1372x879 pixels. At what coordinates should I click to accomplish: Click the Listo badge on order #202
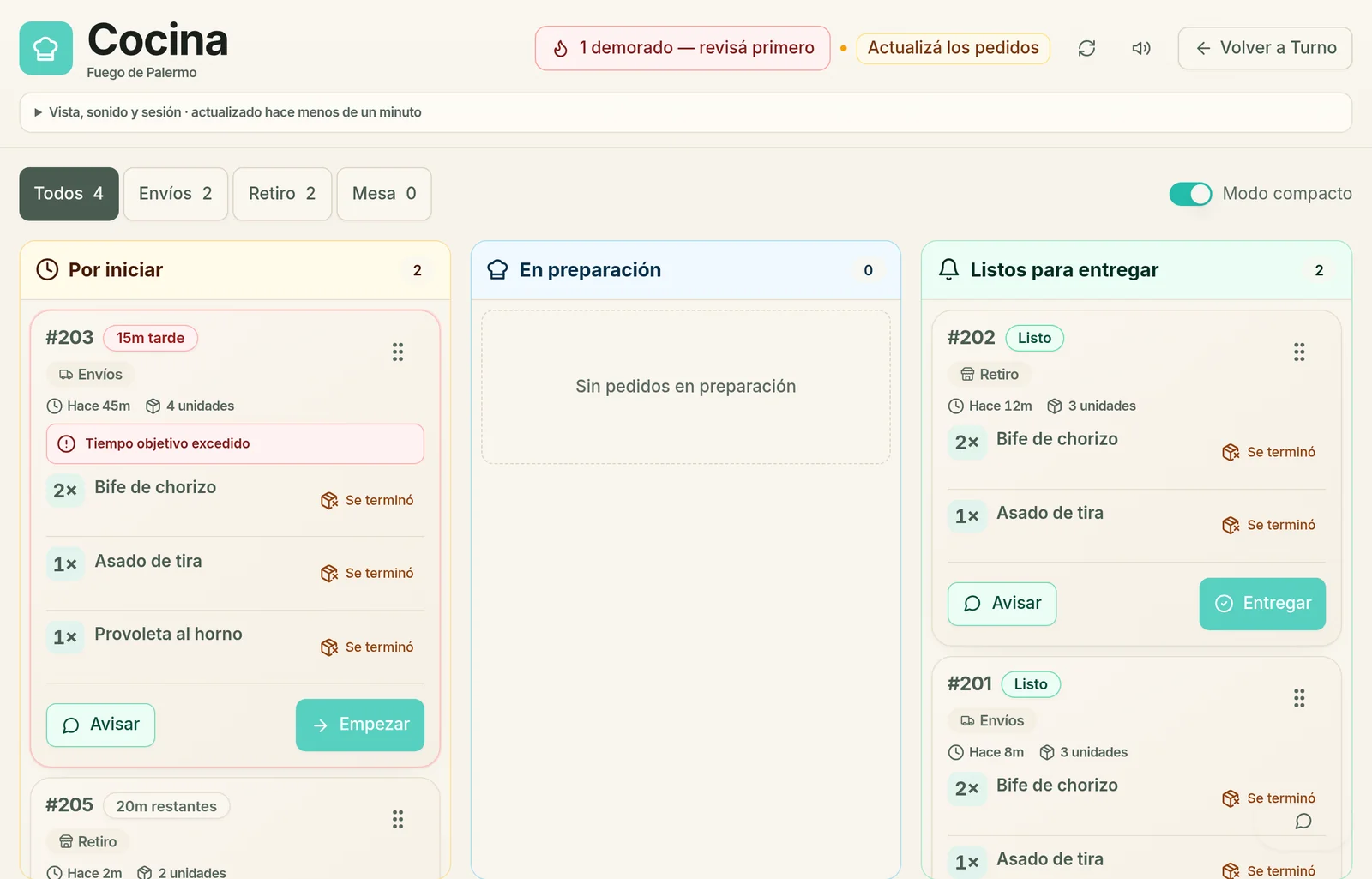1035,338
